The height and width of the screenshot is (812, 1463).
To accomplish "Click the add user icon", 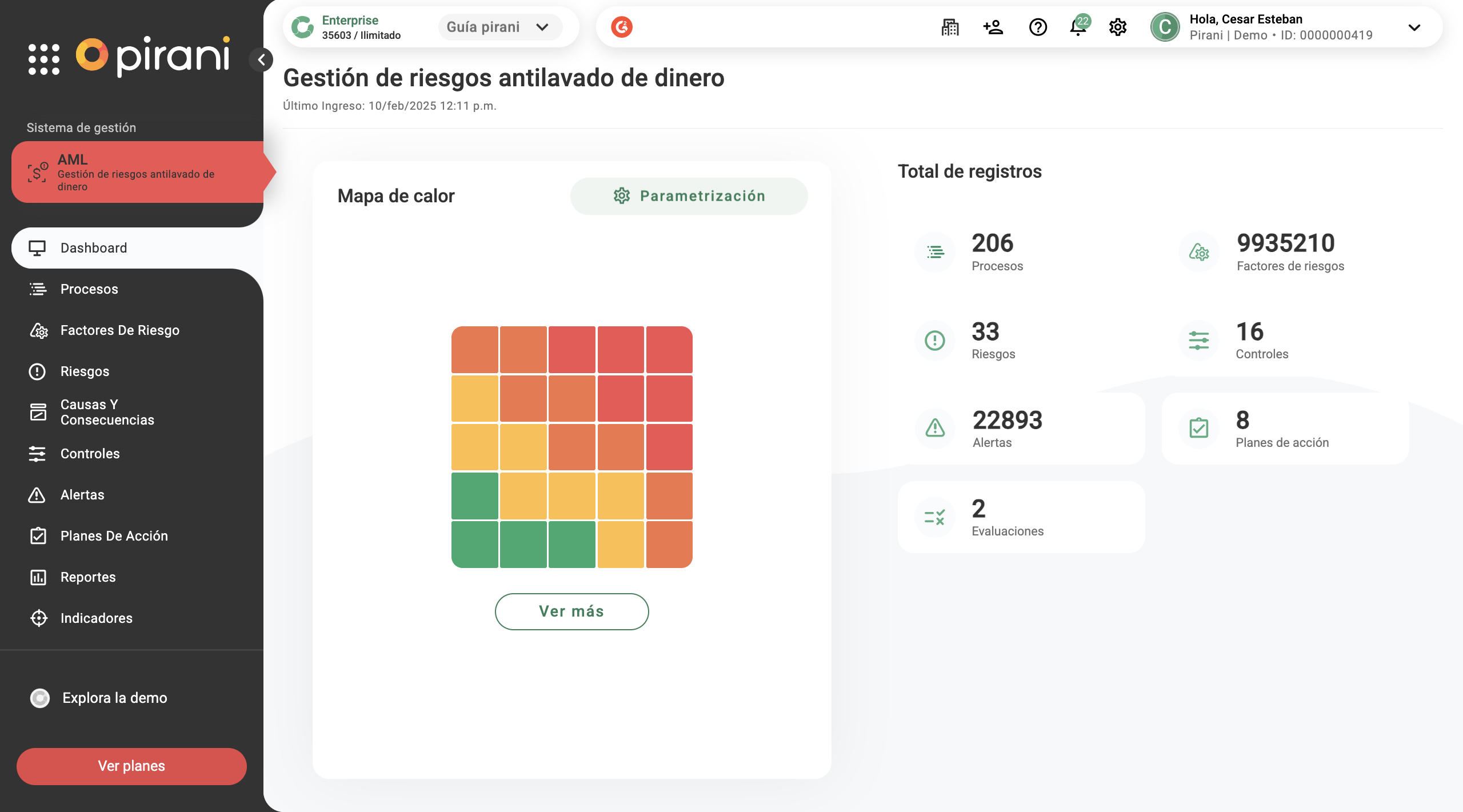I will 993,27.
